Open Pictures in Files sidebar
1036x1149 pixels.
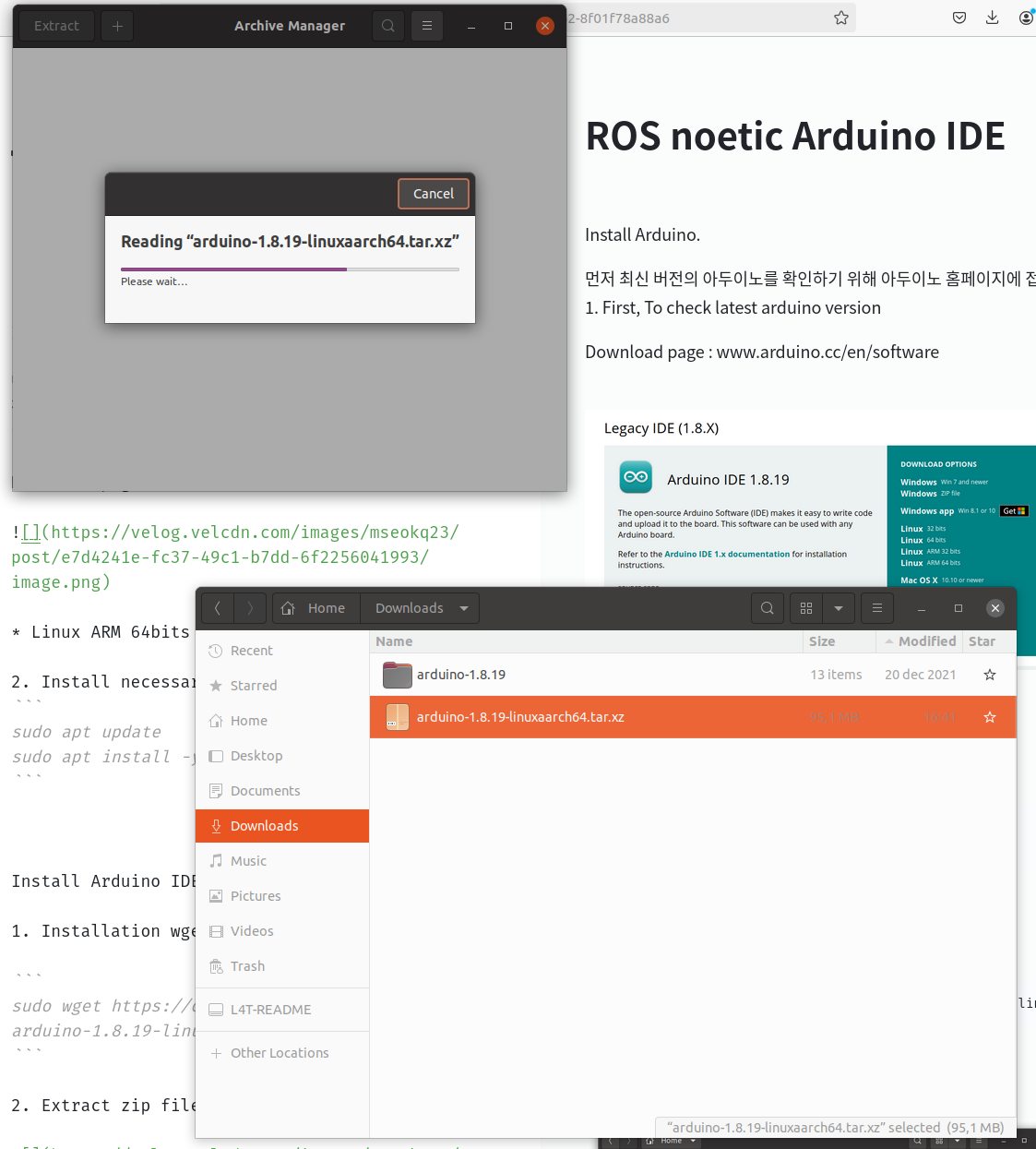[282, 896]
